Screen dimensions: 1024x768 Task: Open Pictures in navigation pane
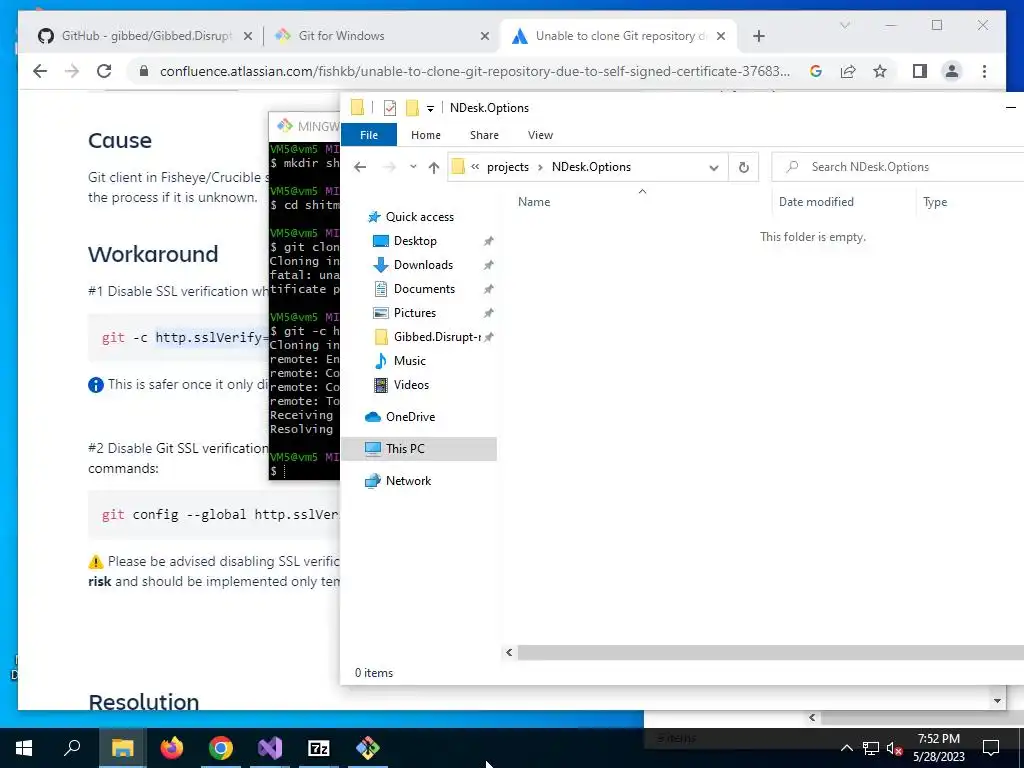(414, 313)
